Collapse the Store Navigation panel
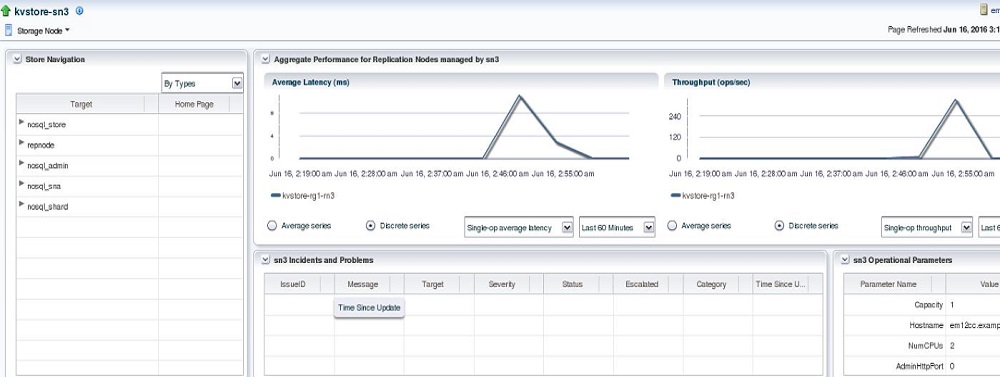1000x377 pixels. [x=16, y=59]
